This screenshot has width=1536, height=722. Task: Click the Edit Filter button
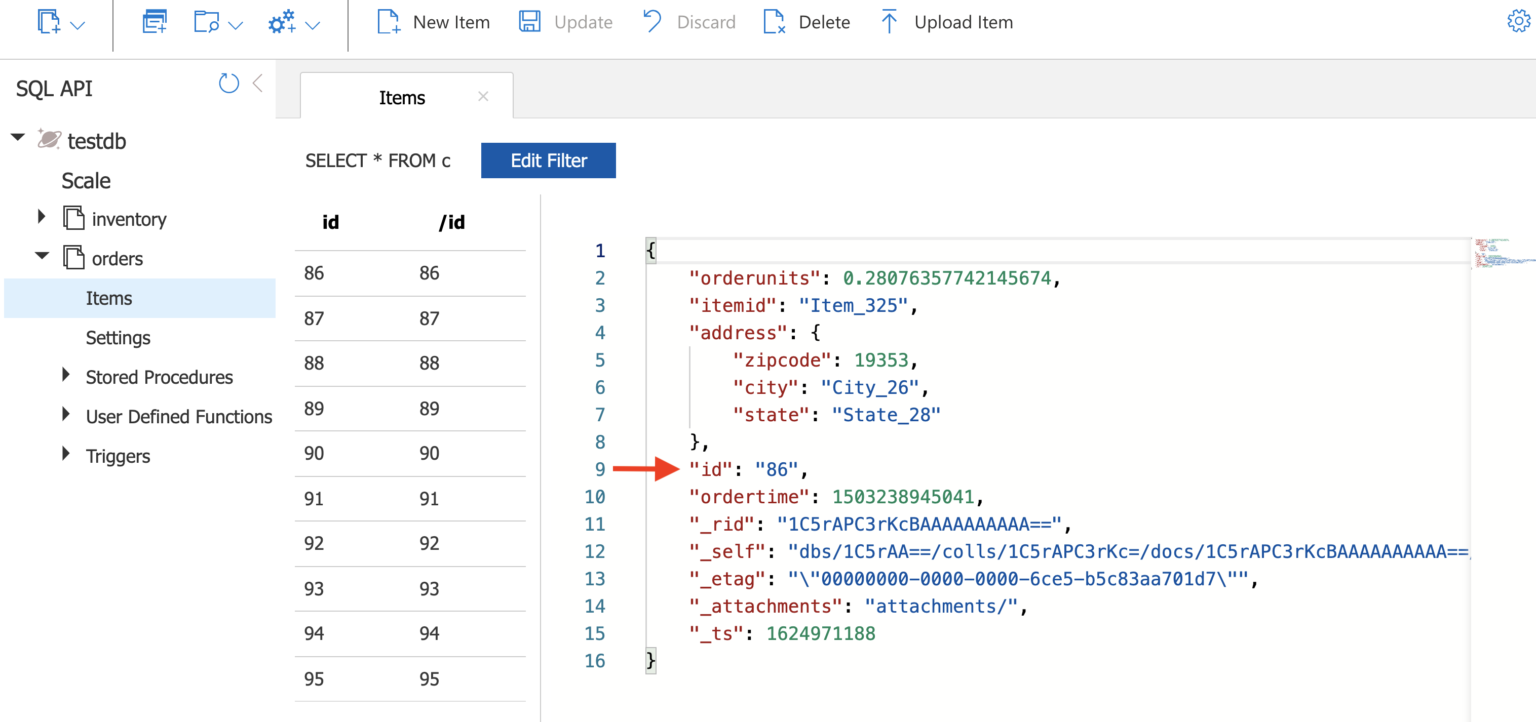tap(548, 160)
